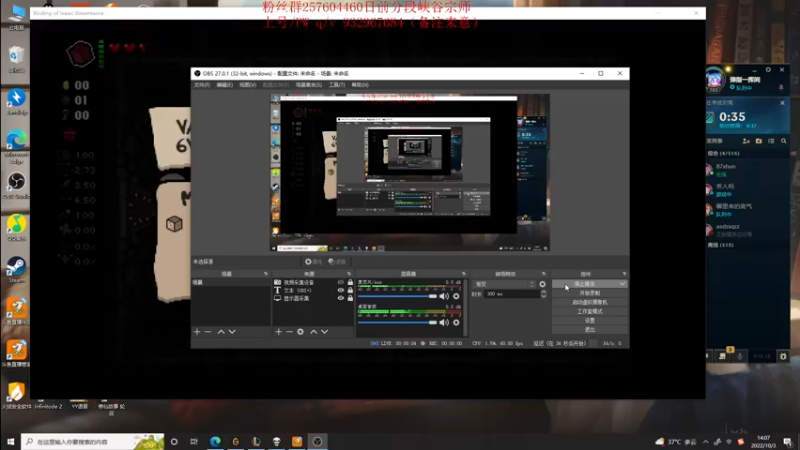Open the OBS Studio desktop shortcut
The image size is (800, 450).
pos(16,186)
